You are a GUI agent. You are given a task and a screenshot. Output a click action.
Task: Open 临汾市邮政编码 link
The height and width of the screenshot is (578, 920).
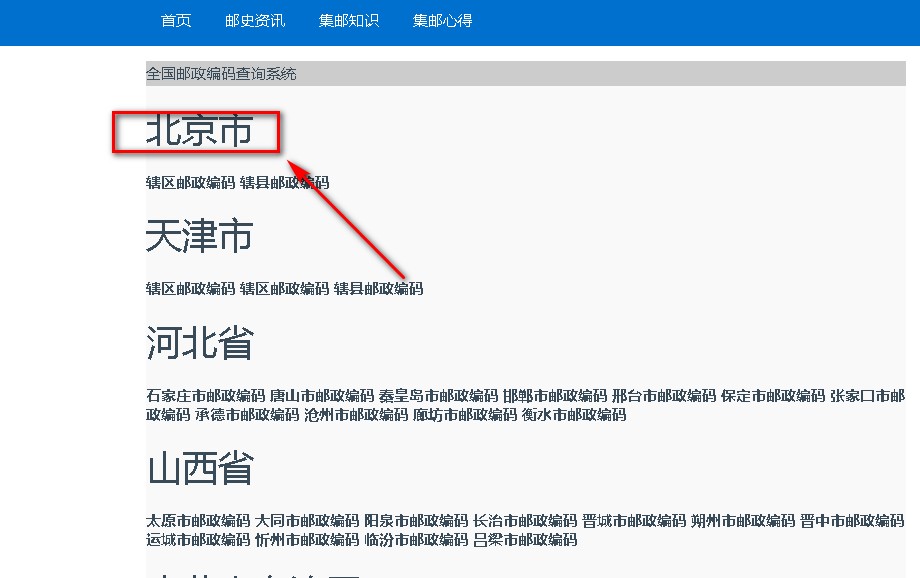tap(415, 541)
